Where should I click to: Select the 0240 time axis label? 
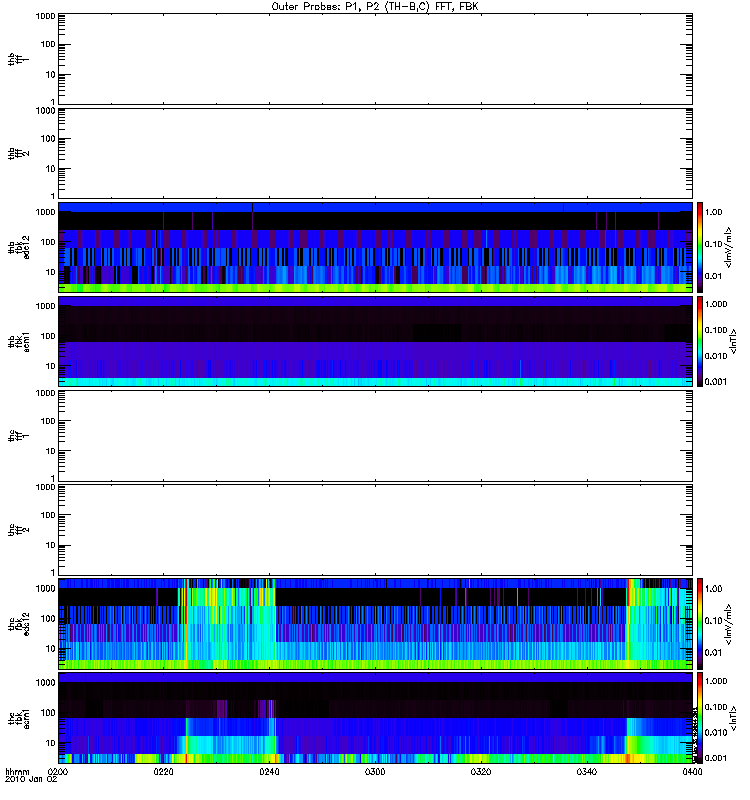269,772
